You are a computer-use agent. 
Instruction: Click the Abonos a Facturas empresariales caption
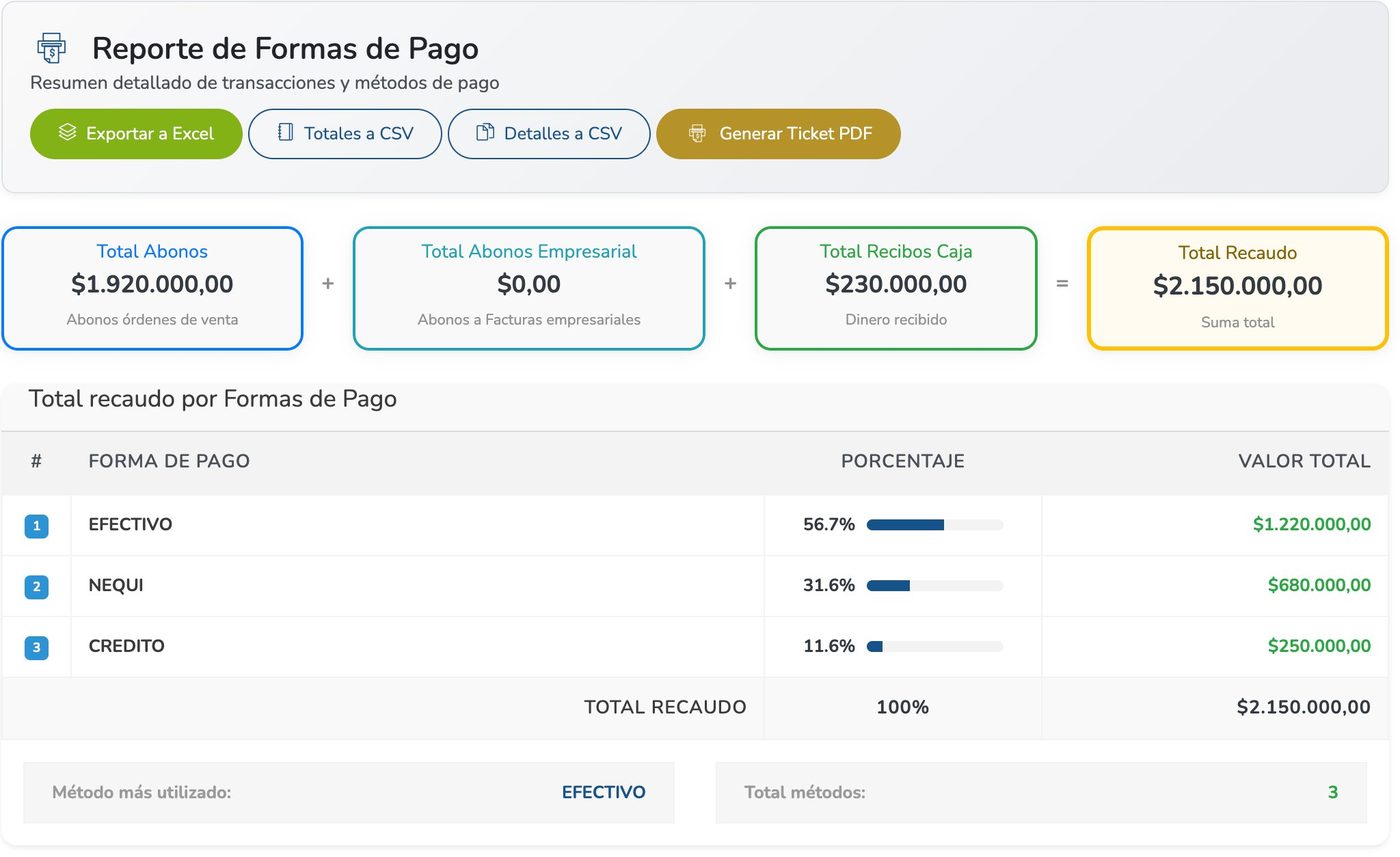tap(529, 320)
